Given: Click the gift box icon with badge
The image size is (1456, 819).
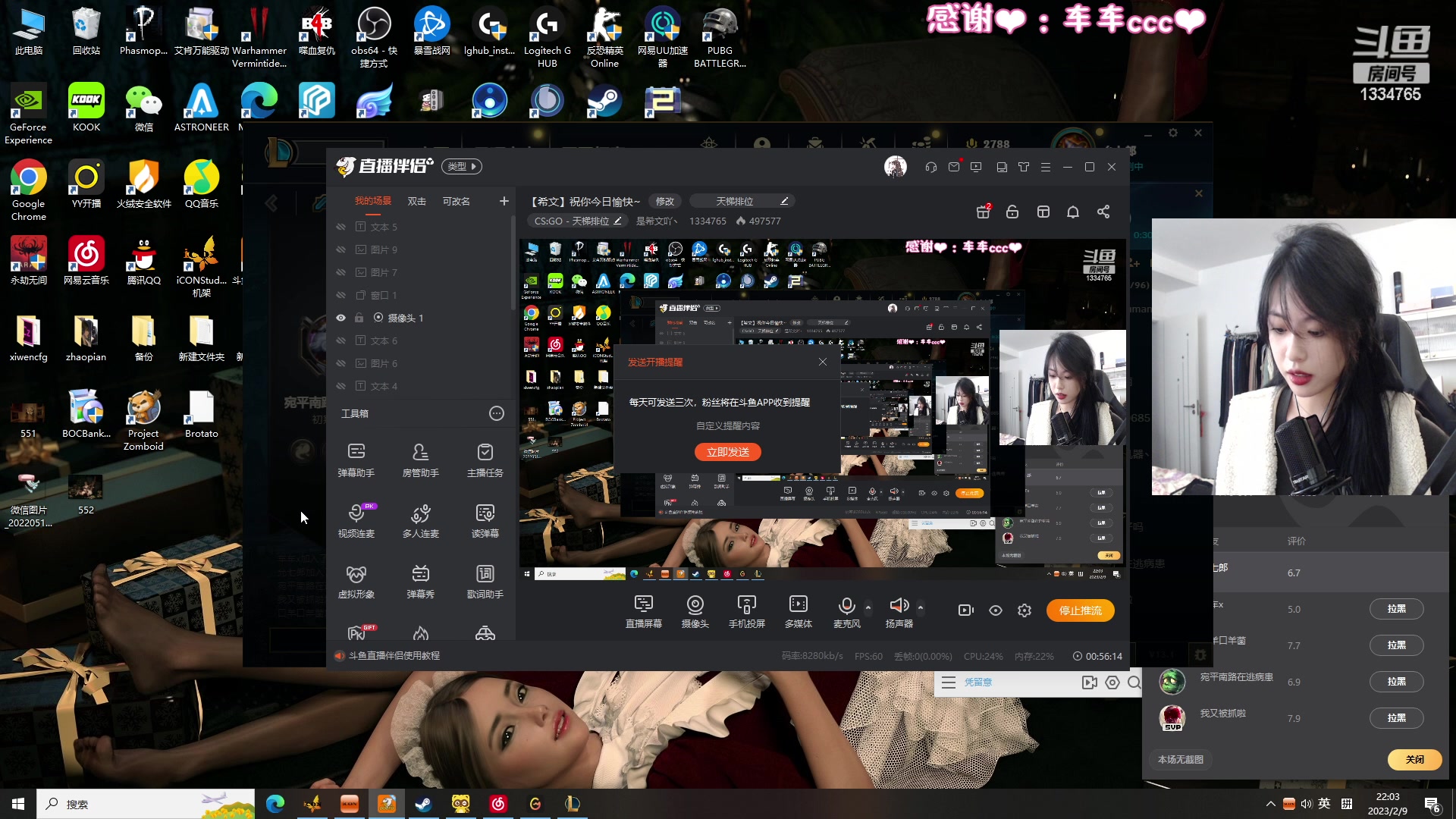Looking at the screenshot, I should click(983, 212).
